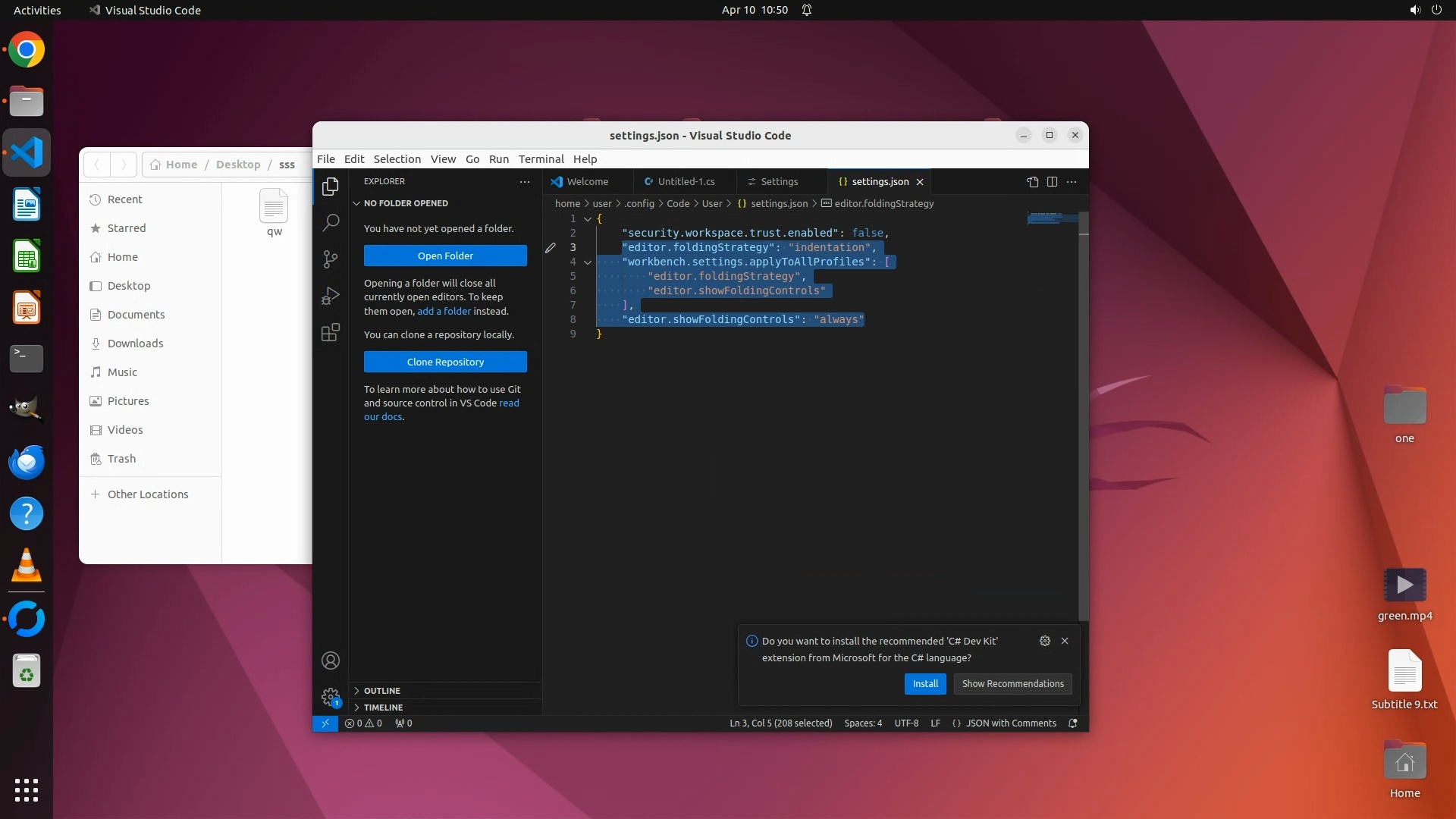This screenshot has width=1456, height=819.
Task: Open the Run and Debug view
Action: click(331, 296)
